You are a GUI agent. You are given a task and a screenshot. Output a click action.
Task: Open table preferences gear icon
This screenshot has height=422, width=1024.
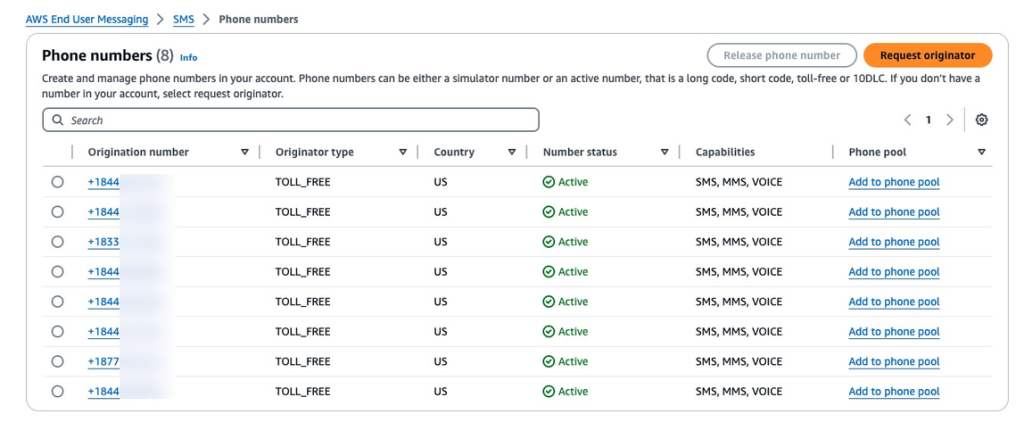pos(982,120)
